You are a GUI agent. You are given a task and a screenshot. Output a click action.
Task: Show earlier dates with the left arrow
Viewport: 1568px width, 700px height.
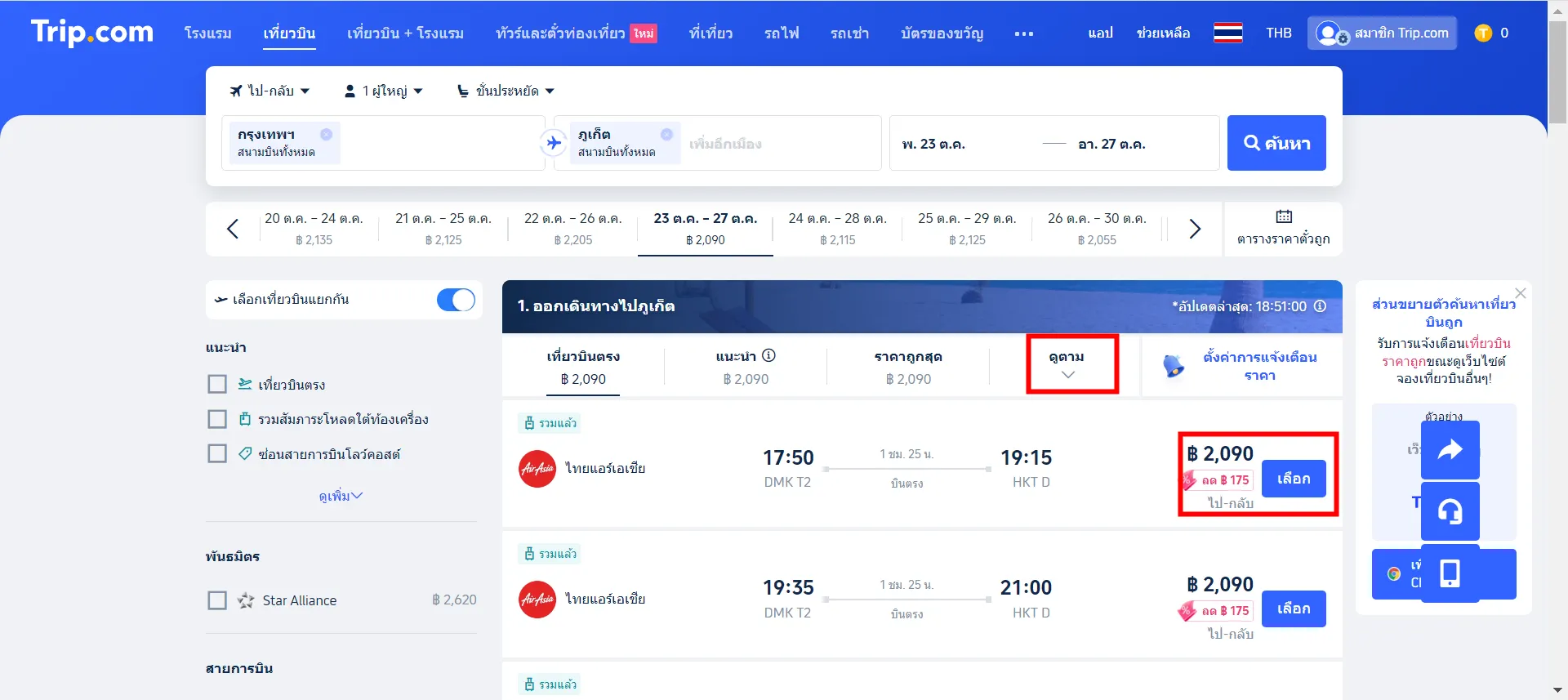[232, 229]
